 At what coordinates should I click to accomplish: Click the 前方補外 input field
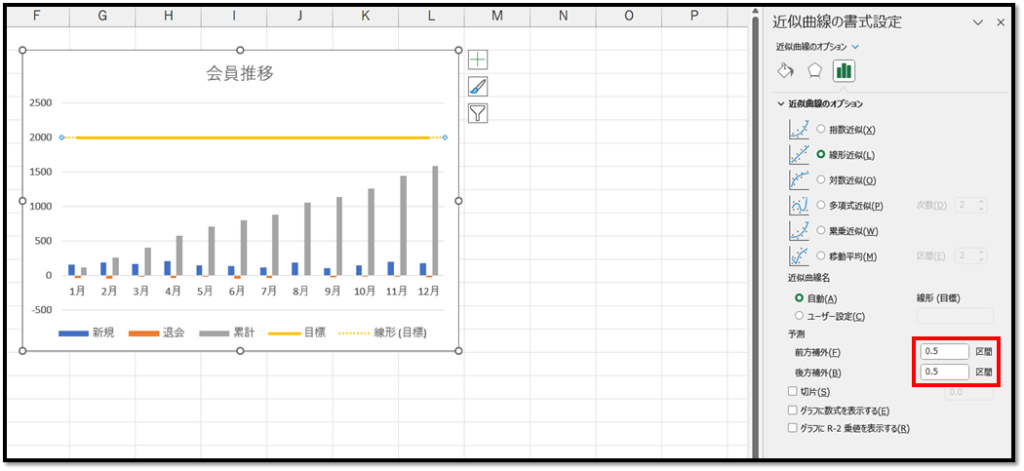pyautogui.click(x=944, y=352)
